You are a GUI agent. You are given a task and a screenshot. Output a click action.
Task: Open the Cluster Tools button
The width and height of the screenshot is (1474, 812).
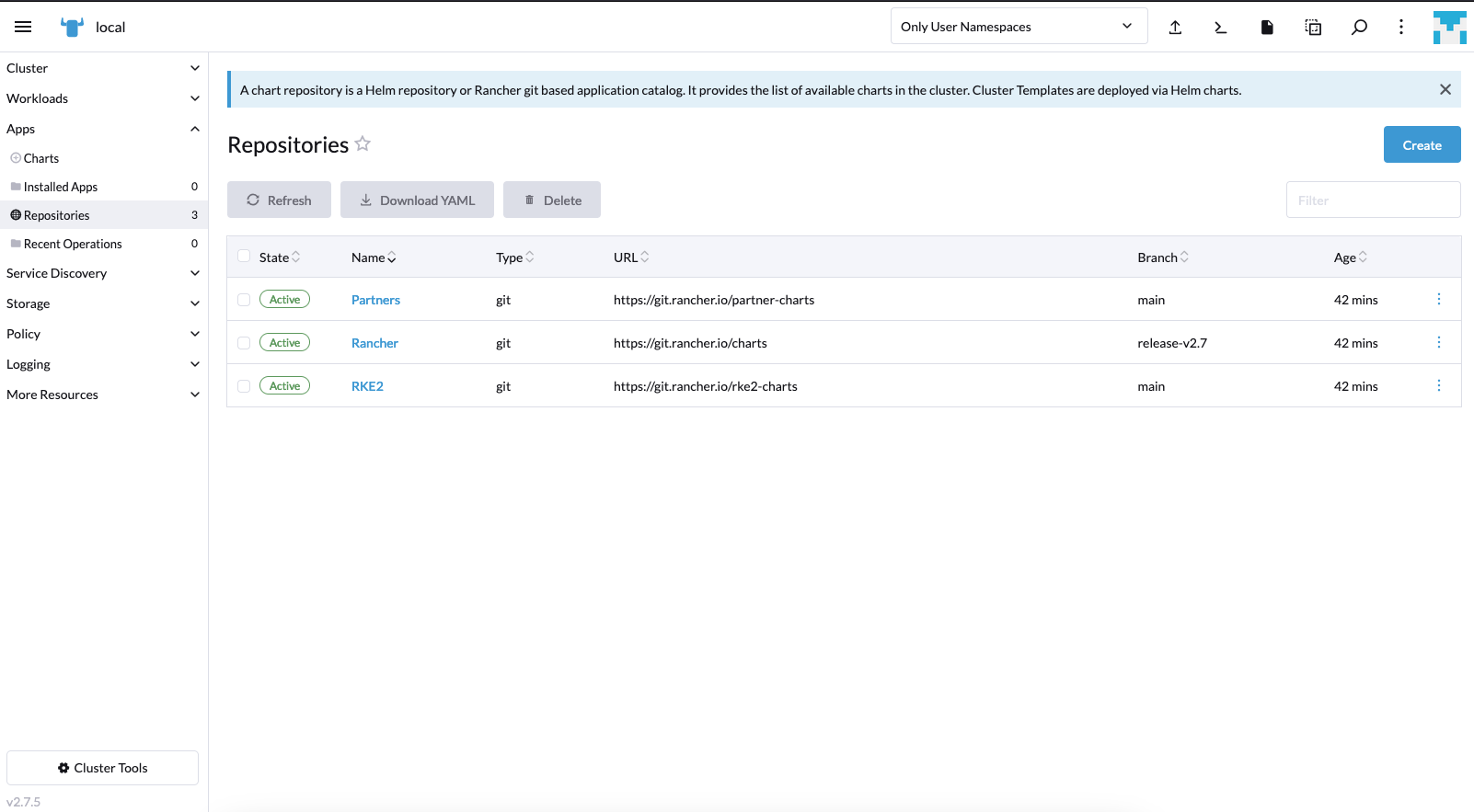pyautogui.click(x=102, y=768)
